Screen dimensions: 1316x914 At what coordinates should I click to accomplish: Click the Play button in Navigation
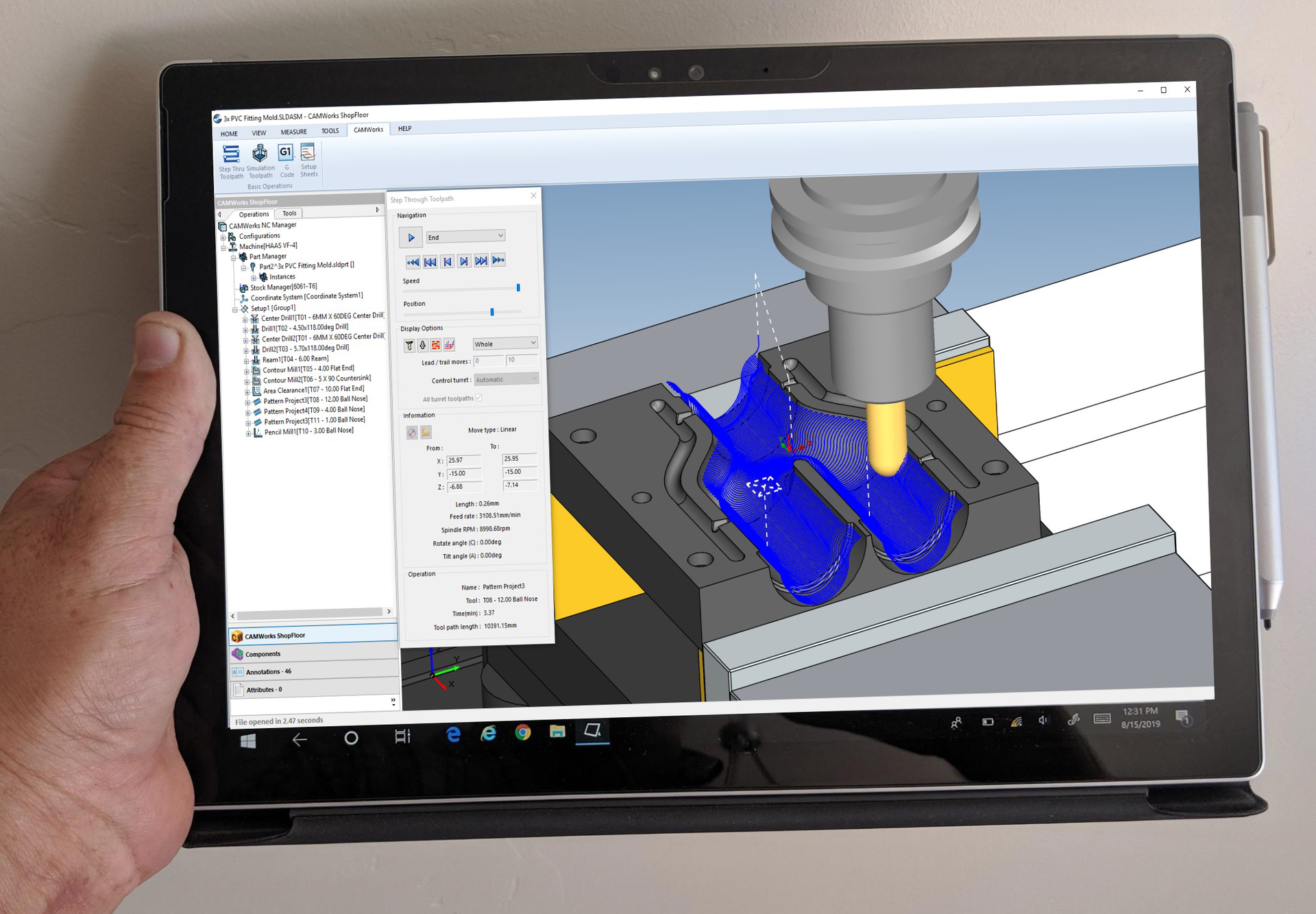pos(411,237)
